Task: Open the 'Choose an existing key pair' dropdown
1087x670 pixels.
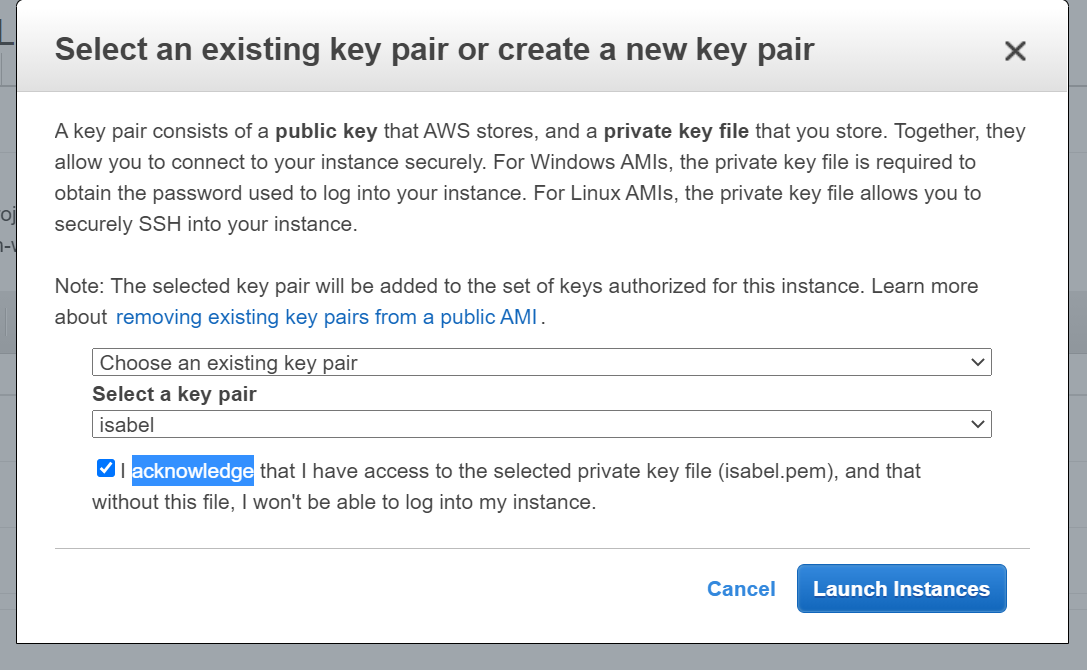Action: point(540,361)
